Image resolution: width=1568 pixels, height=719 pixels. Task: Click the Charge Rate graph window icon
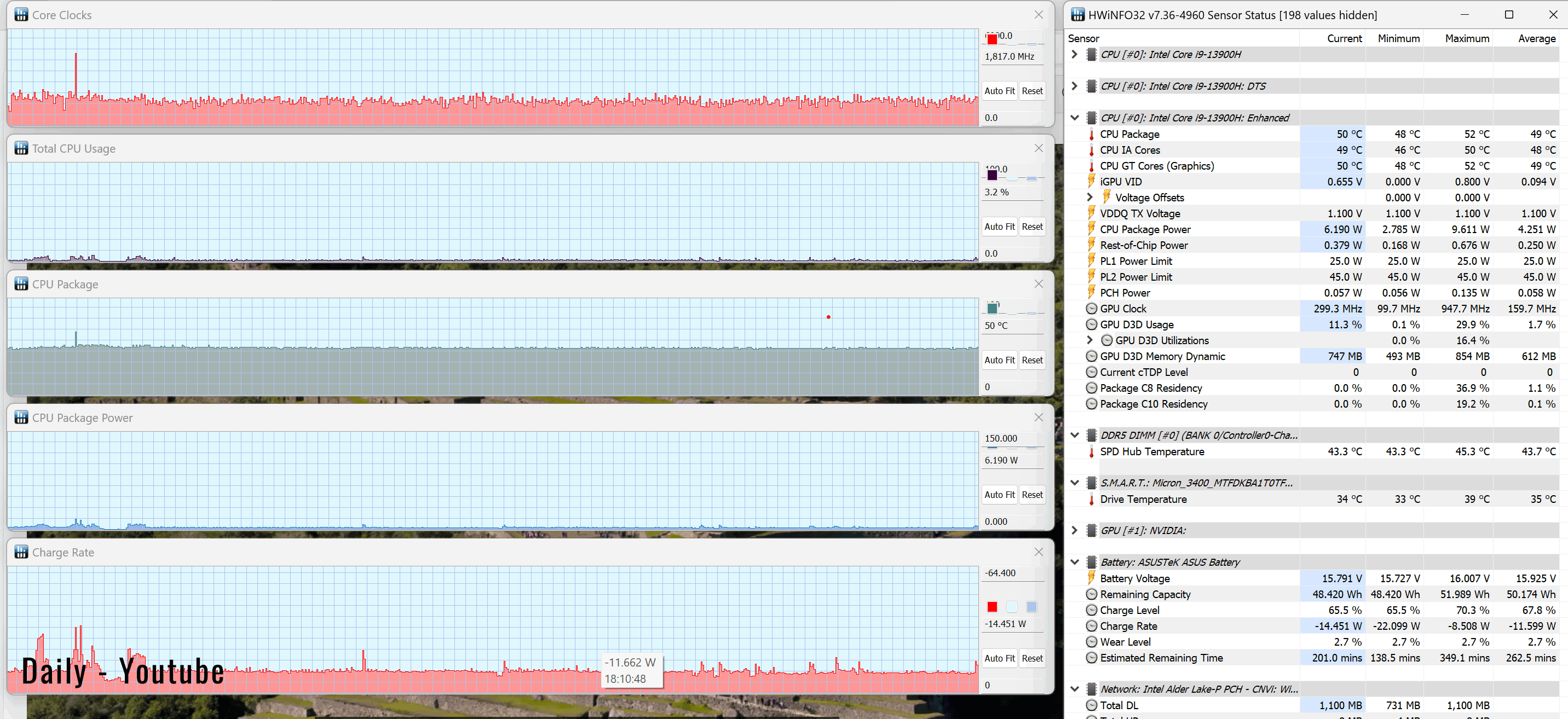point(21,552)
